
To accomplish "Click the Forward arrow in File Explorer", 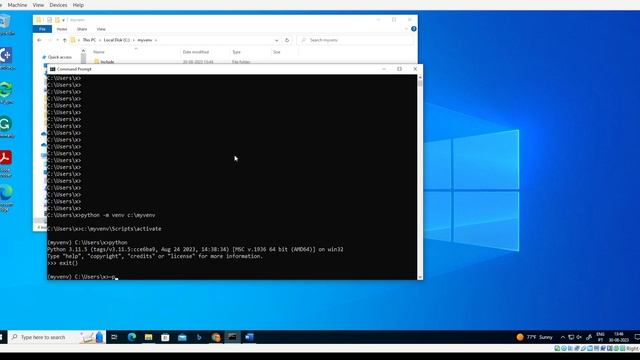I will tap(50, 40).
